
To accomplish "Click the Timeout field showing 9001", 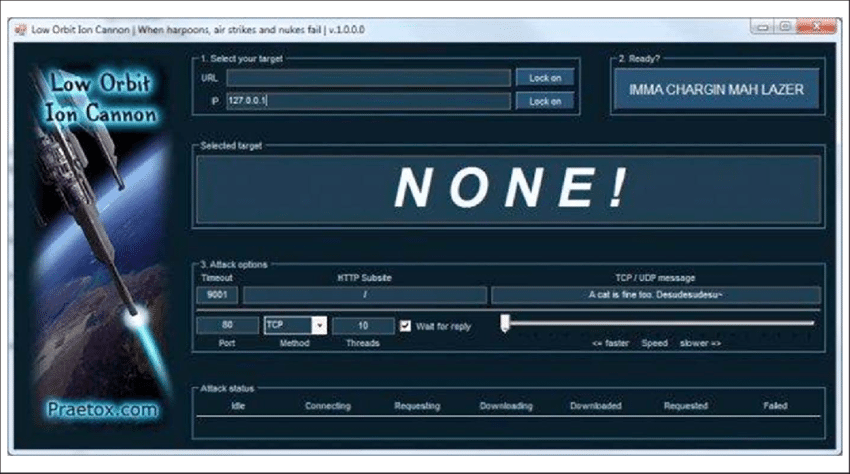I will point(217,294).
